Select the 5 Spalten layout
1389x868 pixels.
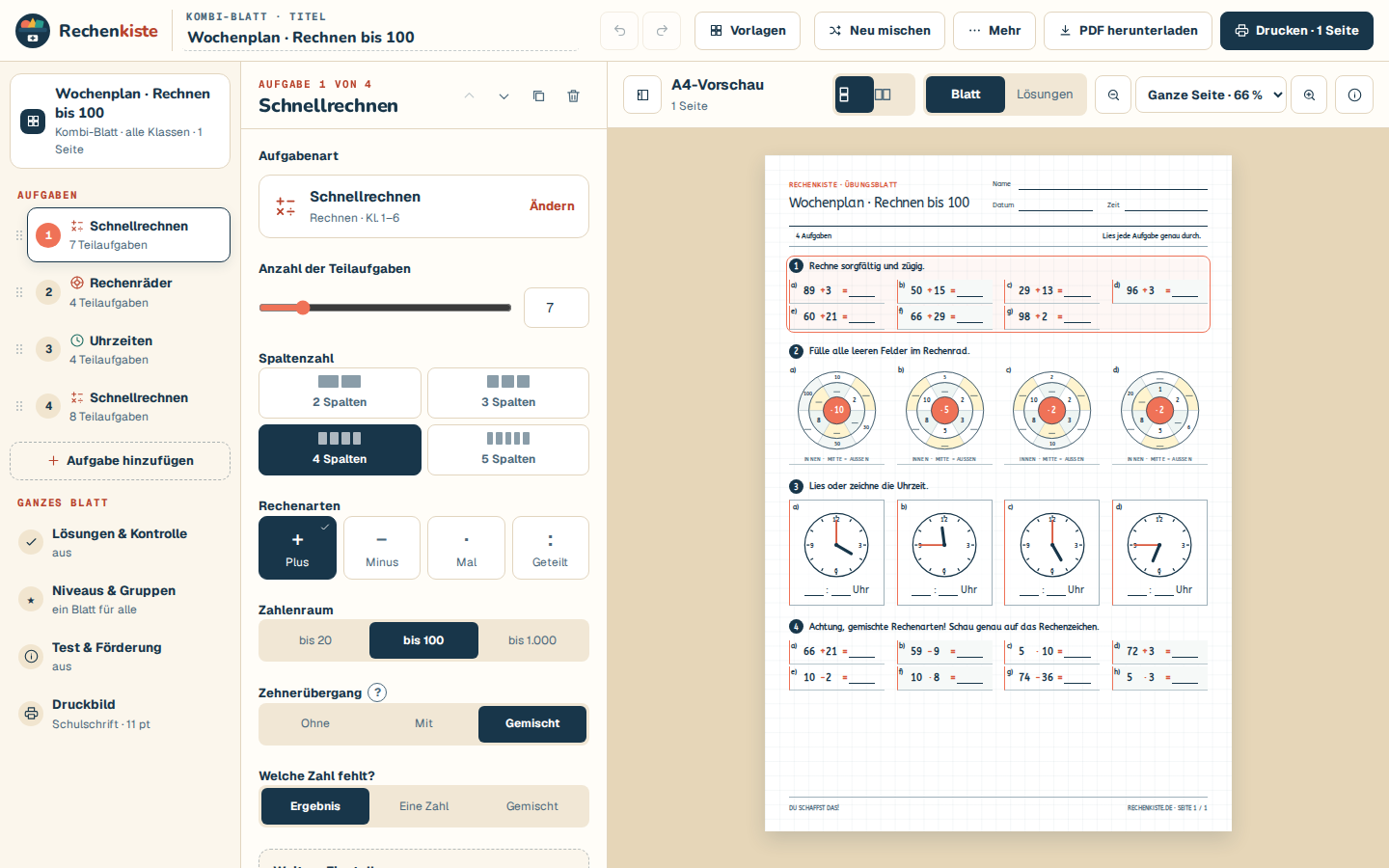(x=508, y=449)
